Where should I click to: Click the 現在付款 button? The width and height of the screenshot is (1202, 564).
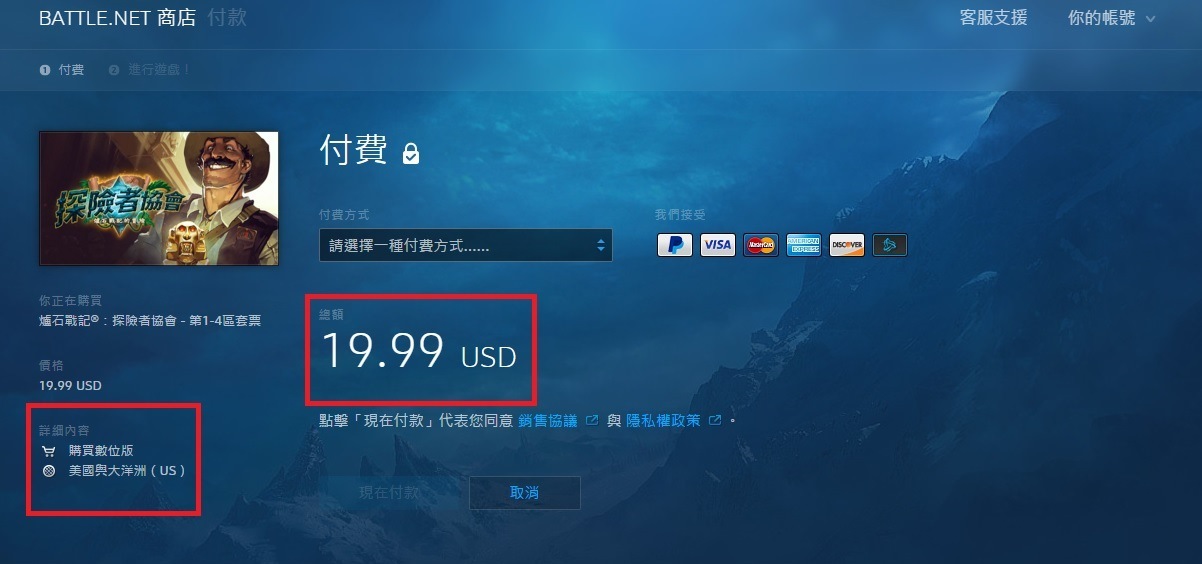coord(390,493)
